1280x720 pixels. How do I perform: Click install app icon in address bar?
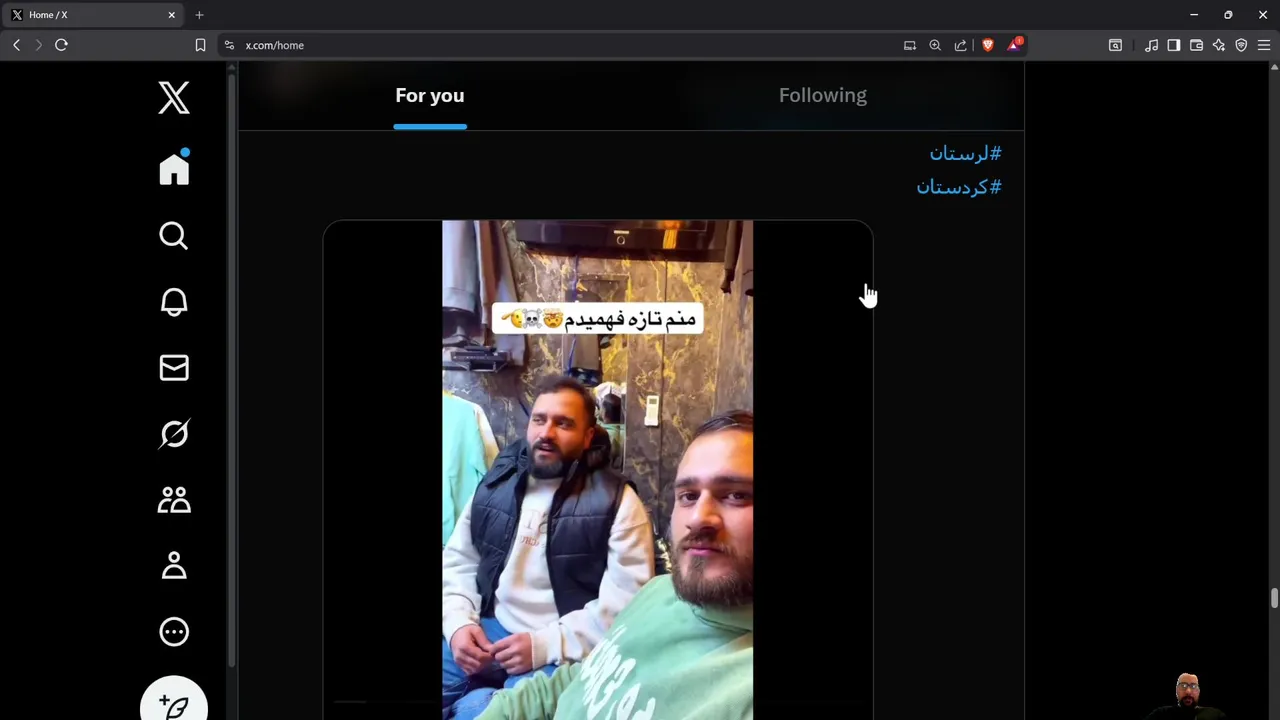click(x=909, y=45)
